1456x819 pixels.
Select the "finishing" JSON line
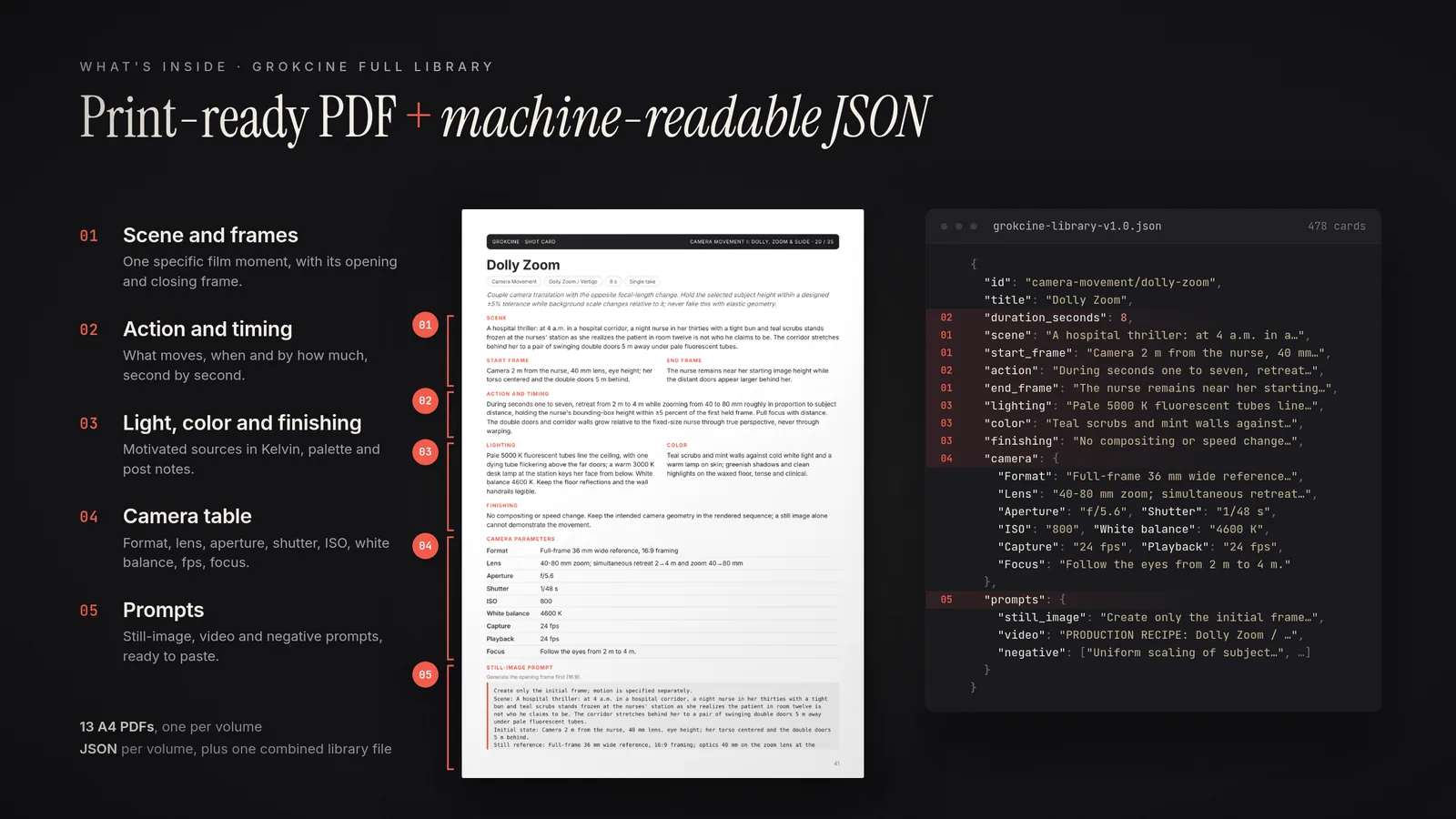(x=1144, y=440)
